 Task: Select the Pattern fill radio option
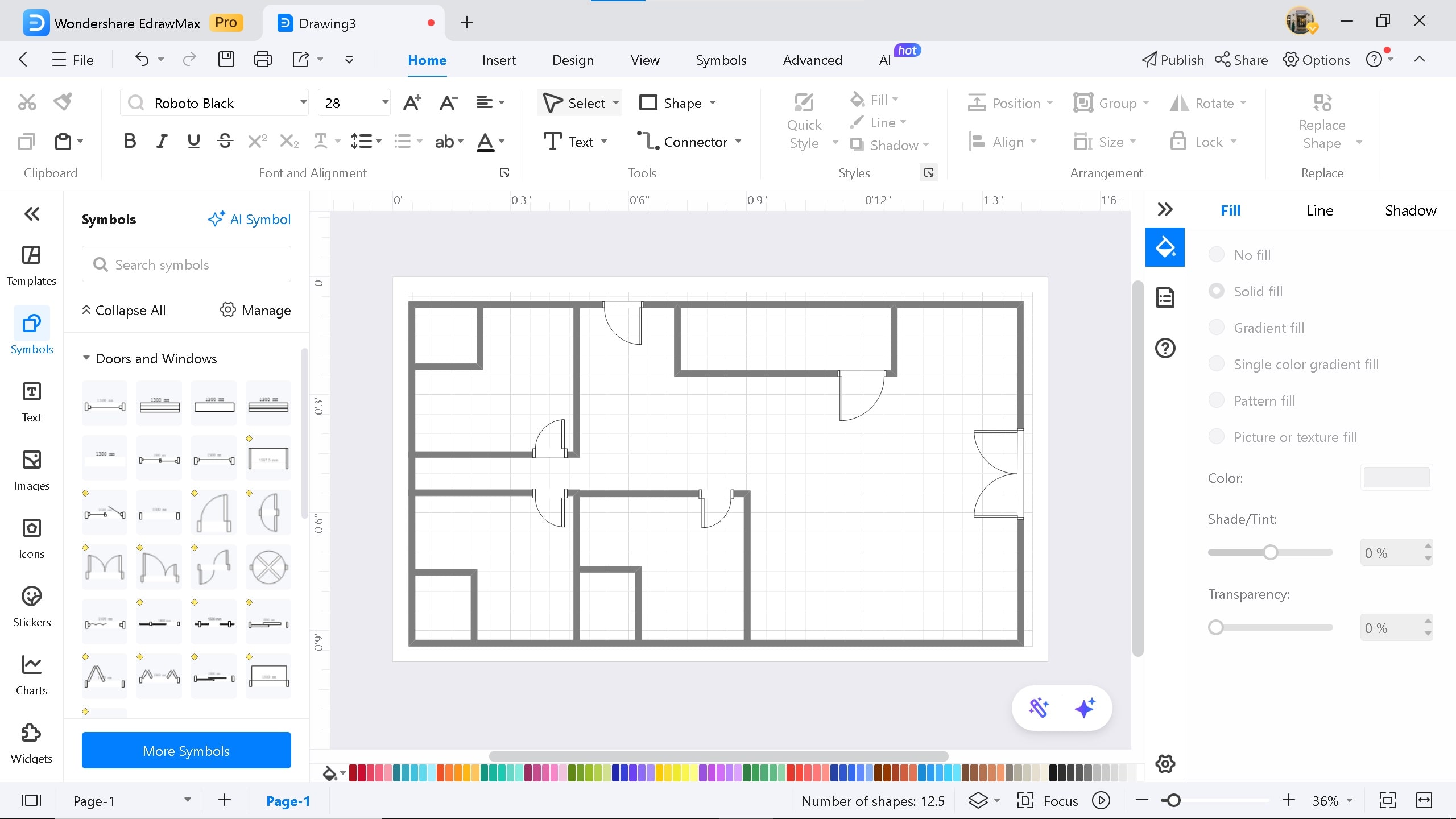coord(1216,400)
